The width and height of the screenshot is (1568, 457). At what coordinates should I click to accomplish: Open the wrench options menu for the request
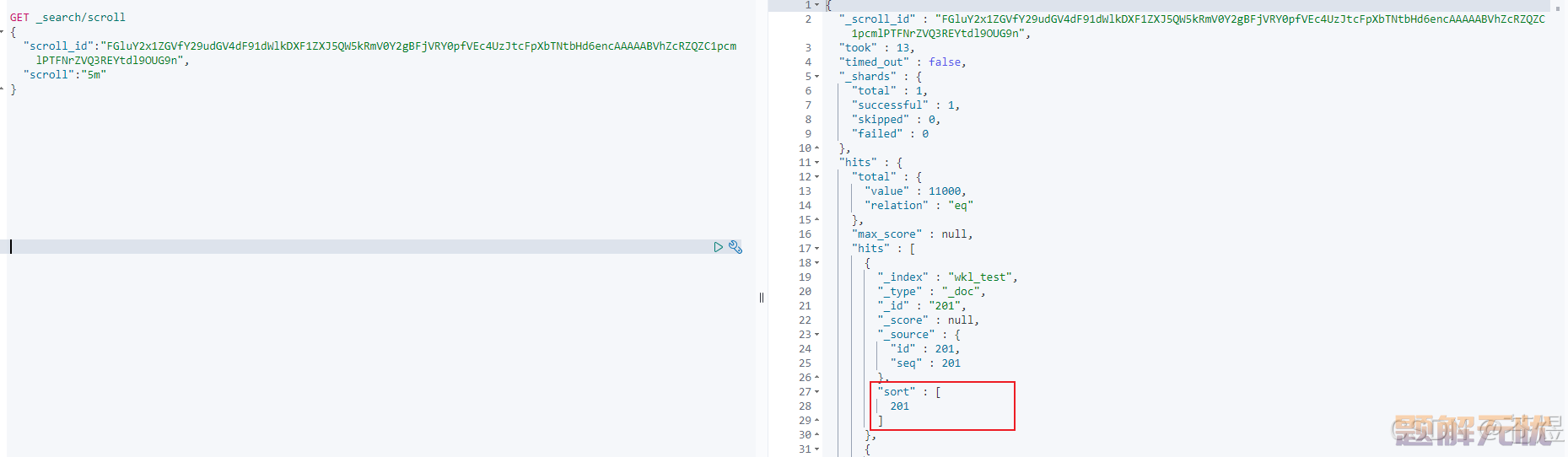pyautogui.click(x=736, y=247)
